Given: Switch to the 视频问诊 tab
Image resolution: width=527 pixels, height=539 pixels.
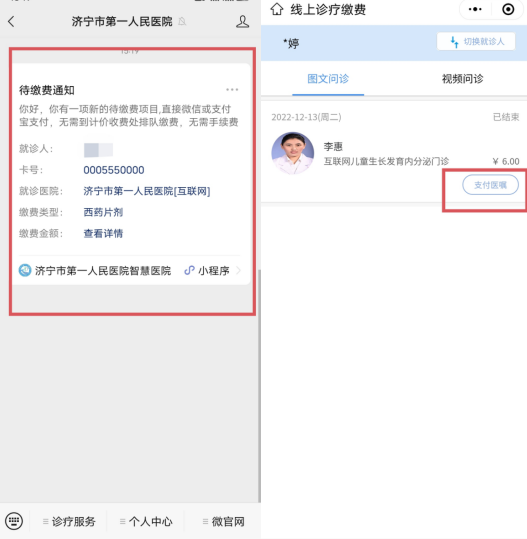Looking at the screenshot, I should pyautogui.click(x=462, y=79).
